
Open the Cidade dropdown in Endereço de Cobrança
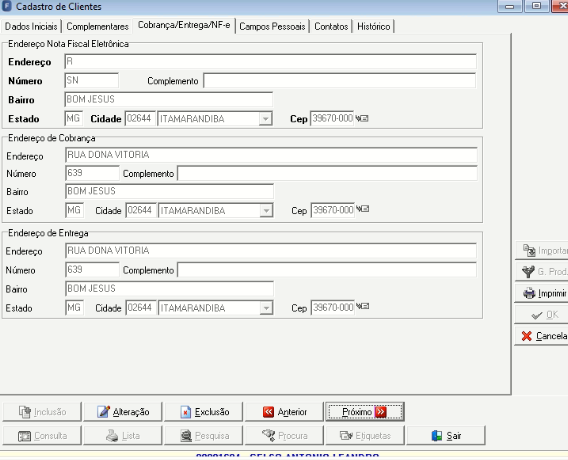point(266,210)
